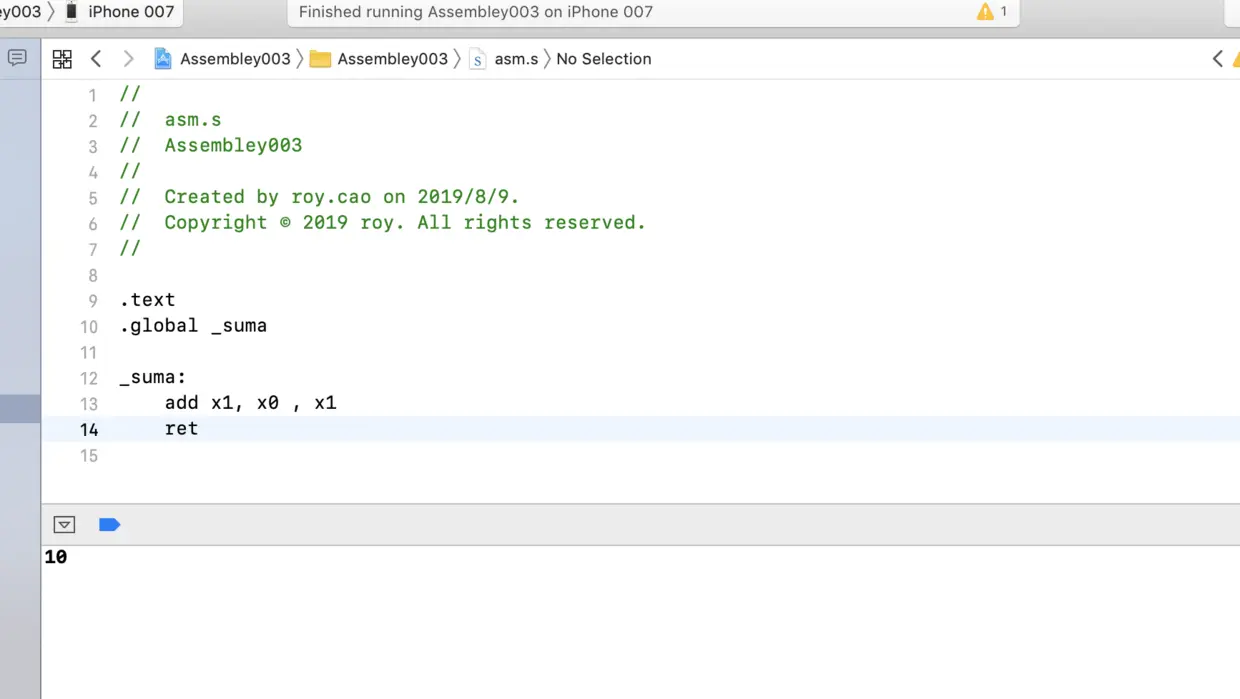Select the iPhone 007 run destination
The image size is (1240, 699).
131,12
